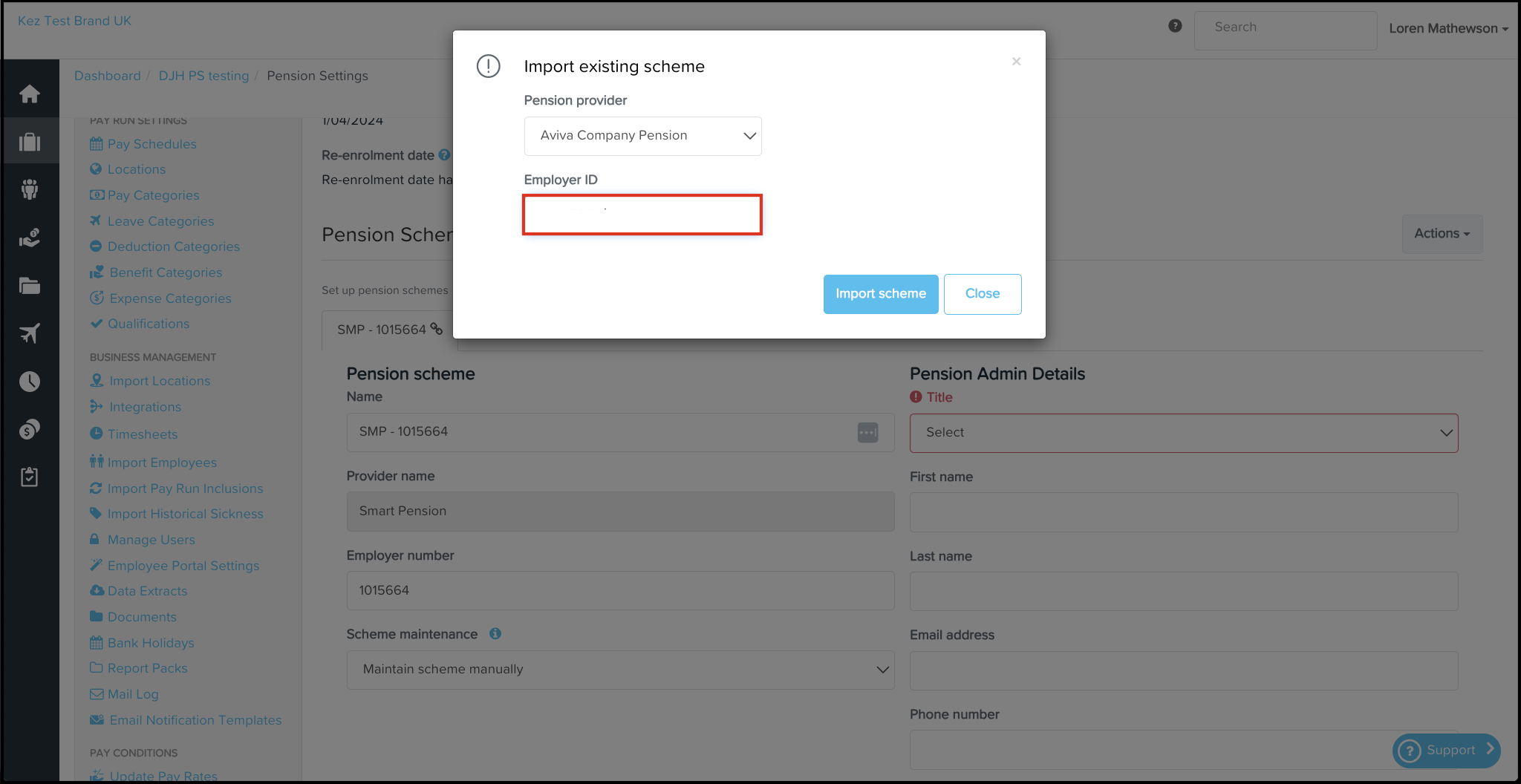The width and height of the screenshot is (1521, 784).
Task: Click the home icon in left sidebar
Action: point(30,94)
